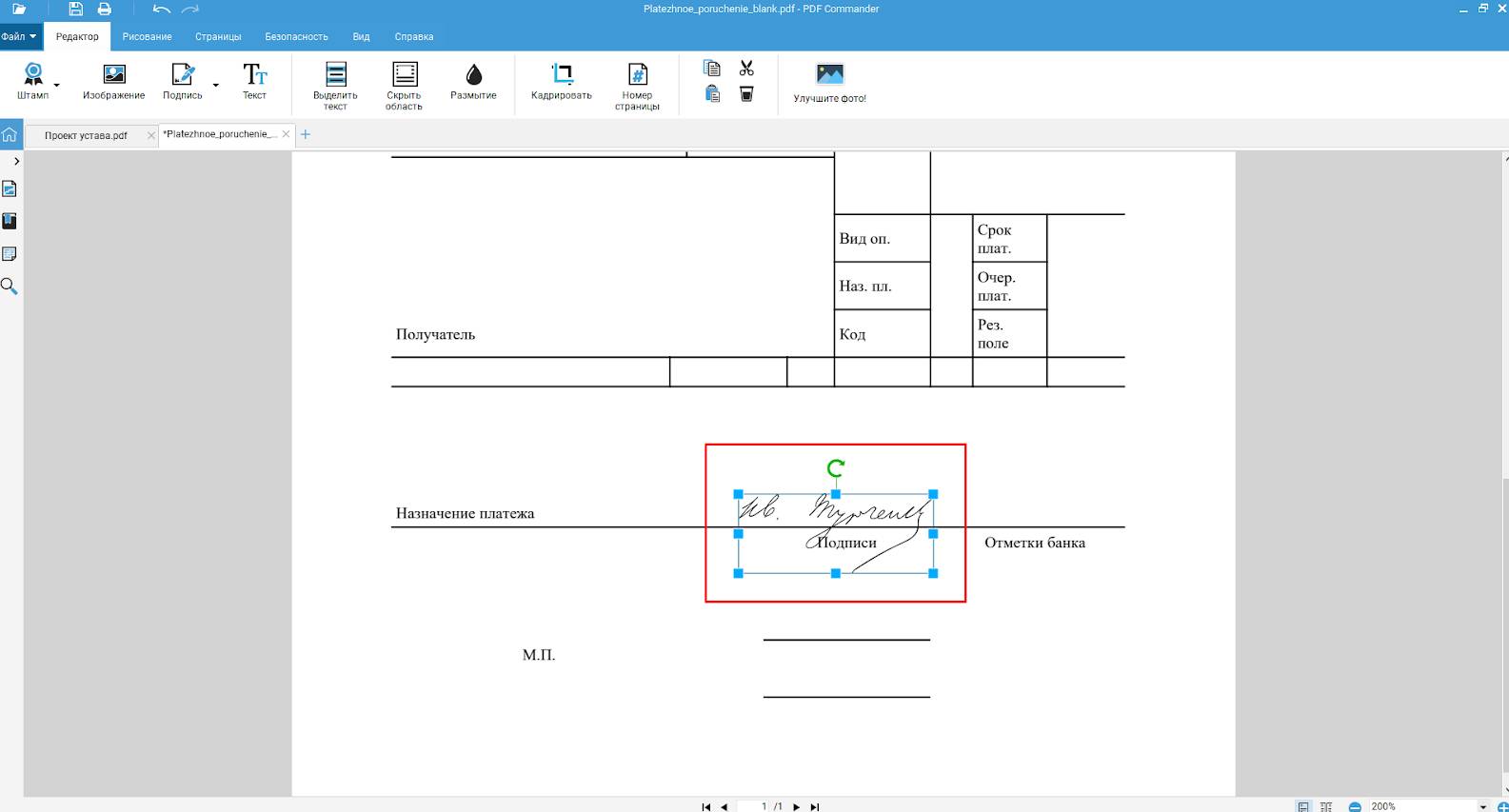The height and width of the screenshot is (812, 1509).
Task: Activate the Выделить текст highlight tool
Action: tap(335, 87)
